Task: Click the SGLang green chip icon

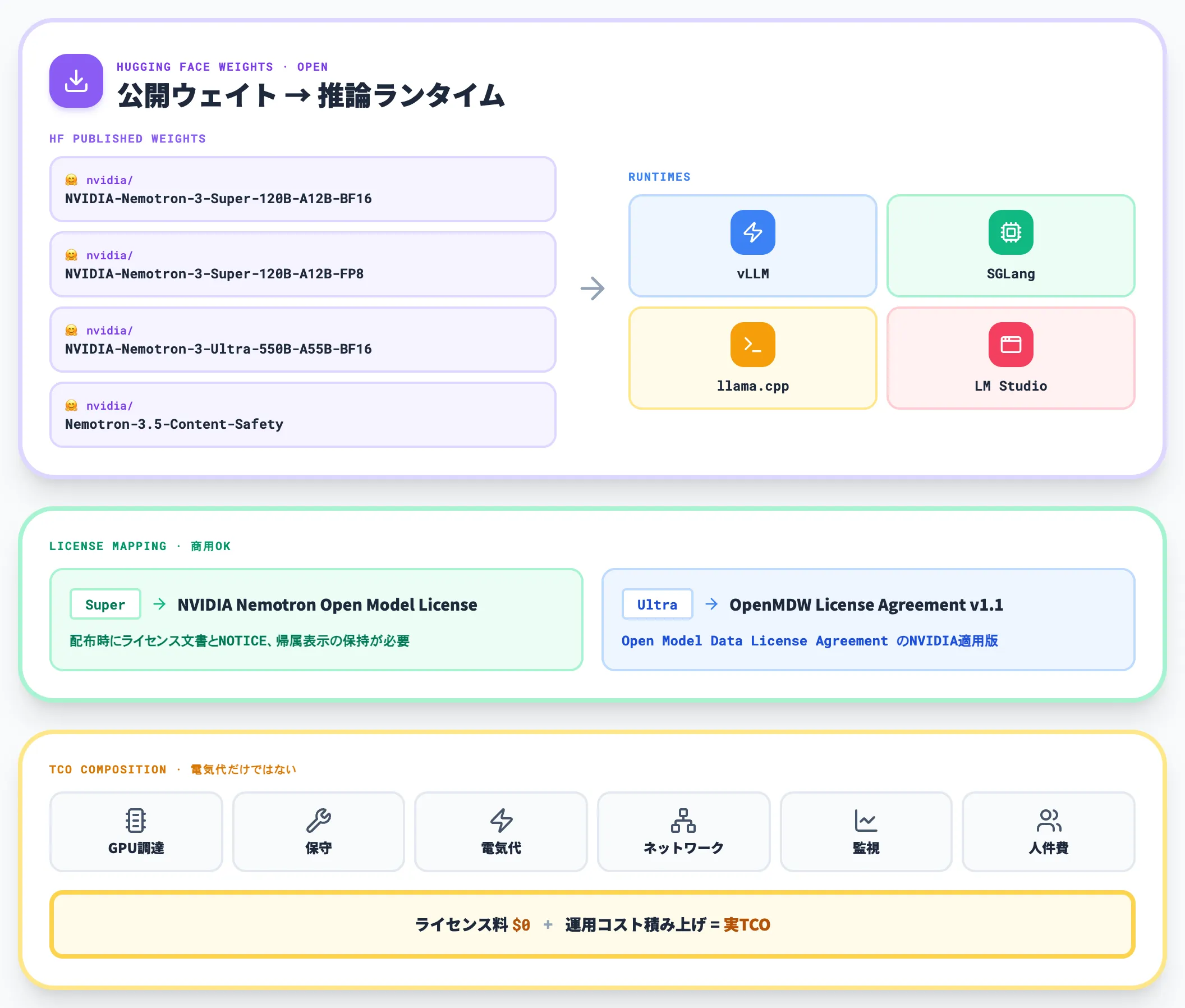Action: click(1010, 232)
